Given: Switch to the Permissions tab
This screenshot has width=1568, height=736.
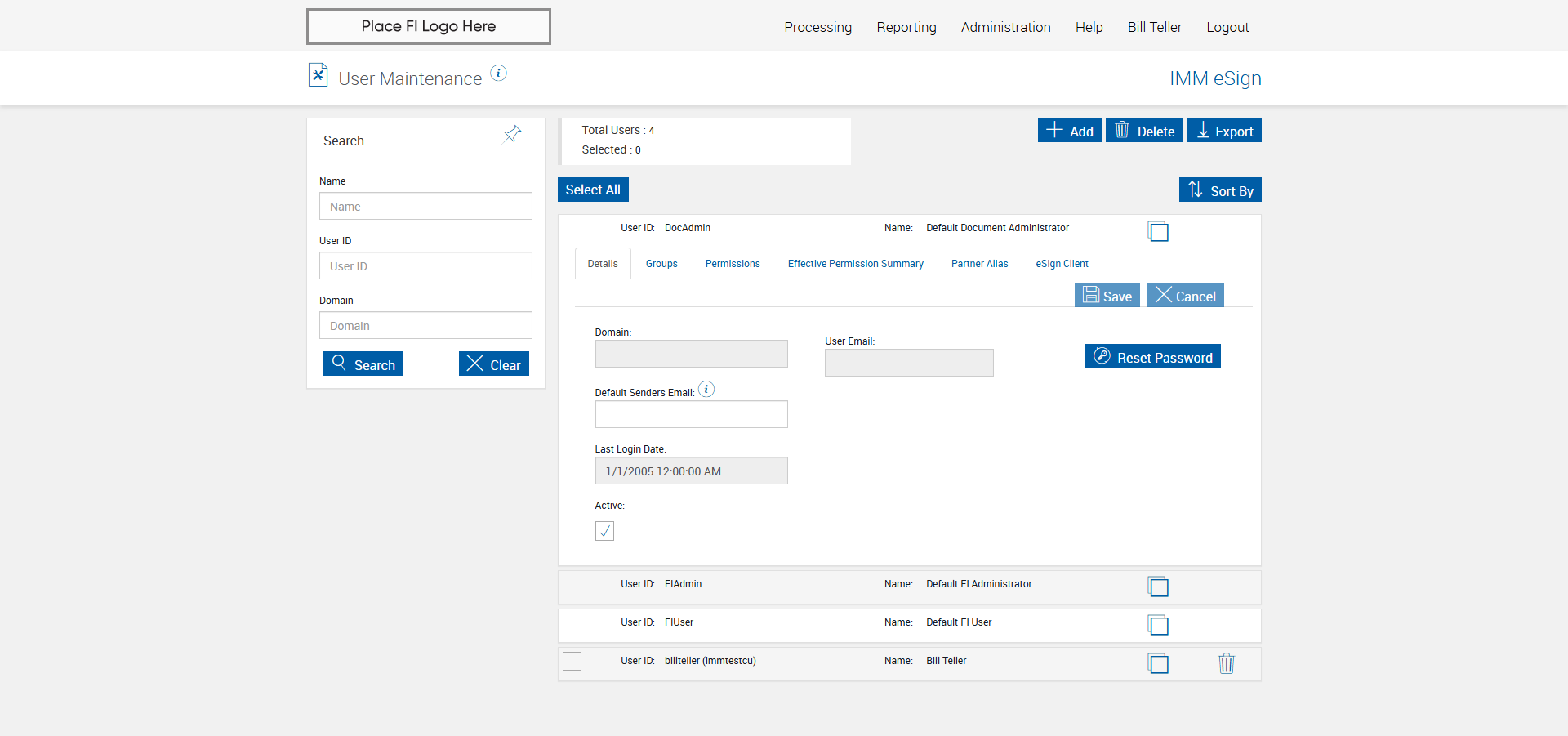Looking at the screenshot, I should [x=733, y=264].
